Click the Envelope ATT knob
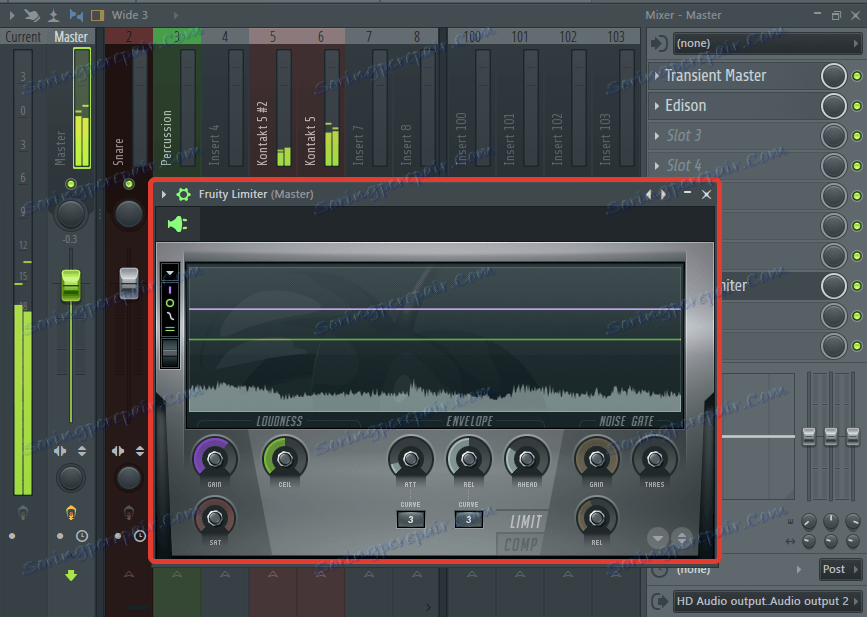The height and width of the screenshot is (617, 867). pos(410,458)
